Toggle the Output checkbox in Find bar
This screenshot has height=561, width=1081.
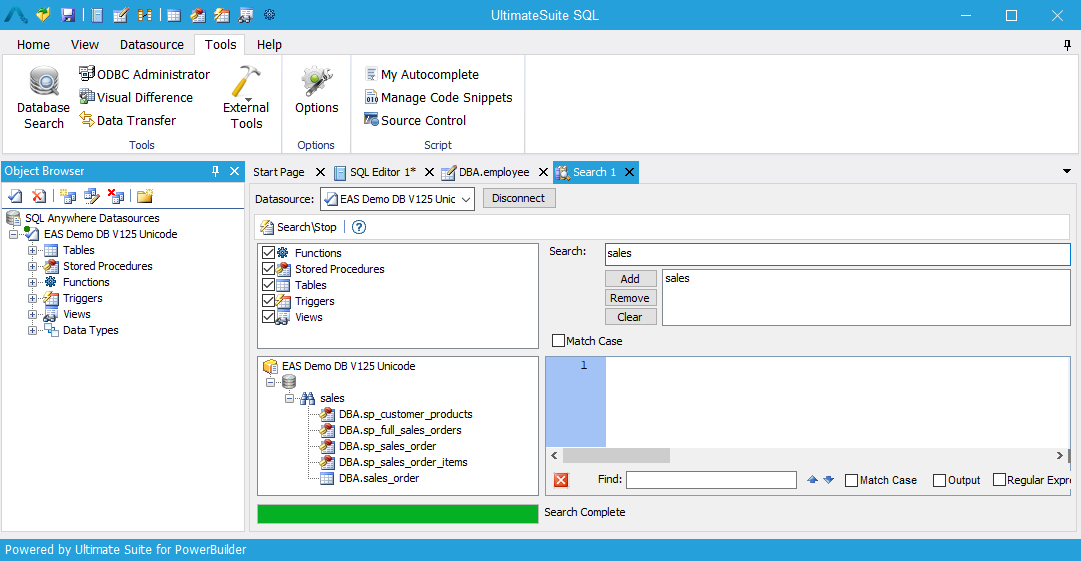click(x=939, y=480)
